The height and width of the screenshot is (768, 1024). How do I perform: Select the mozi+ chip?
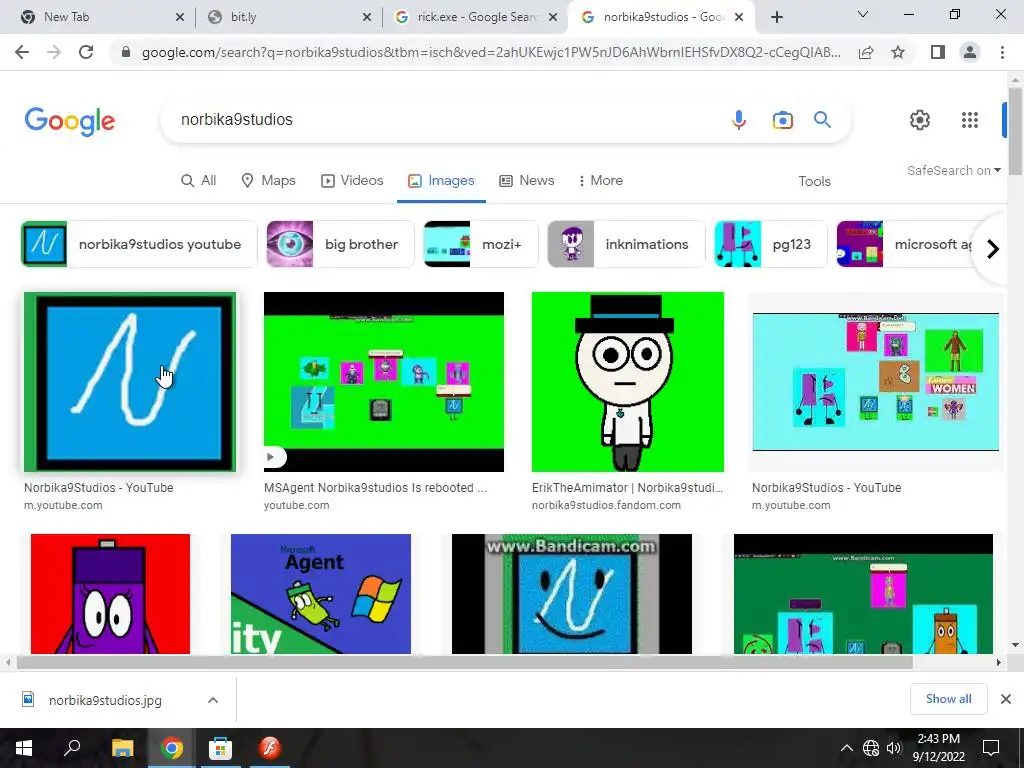(x=481, y=244)
